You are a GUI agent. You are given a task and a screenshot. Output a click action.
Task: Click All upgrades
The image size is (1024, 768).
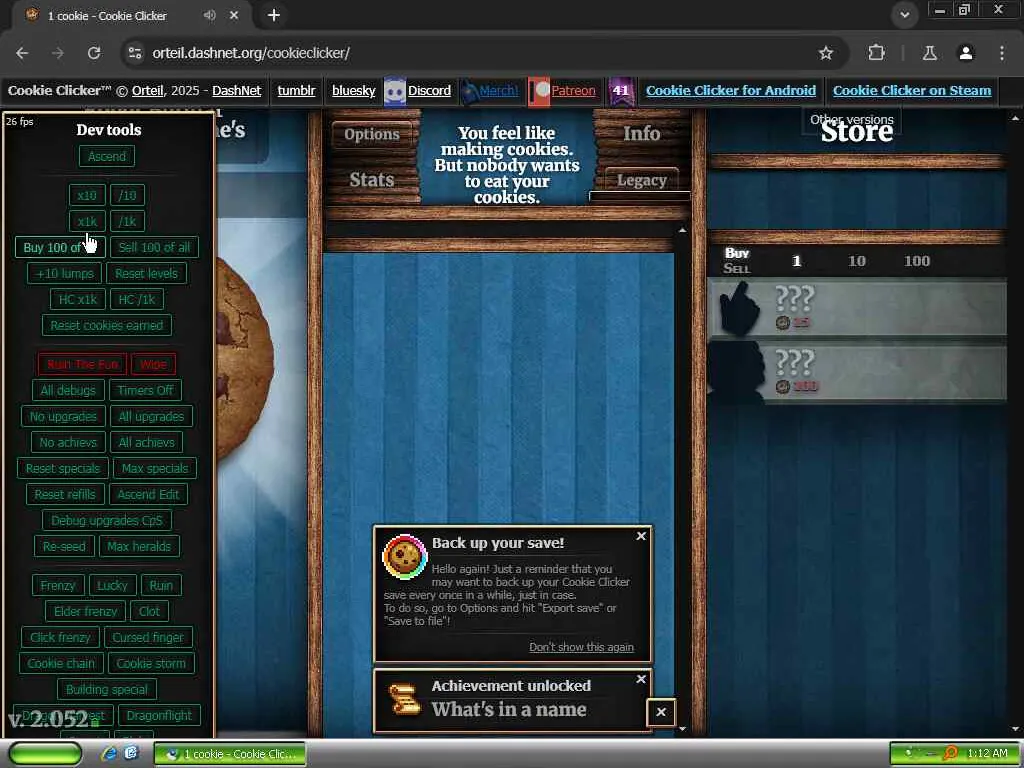point(152,417)
